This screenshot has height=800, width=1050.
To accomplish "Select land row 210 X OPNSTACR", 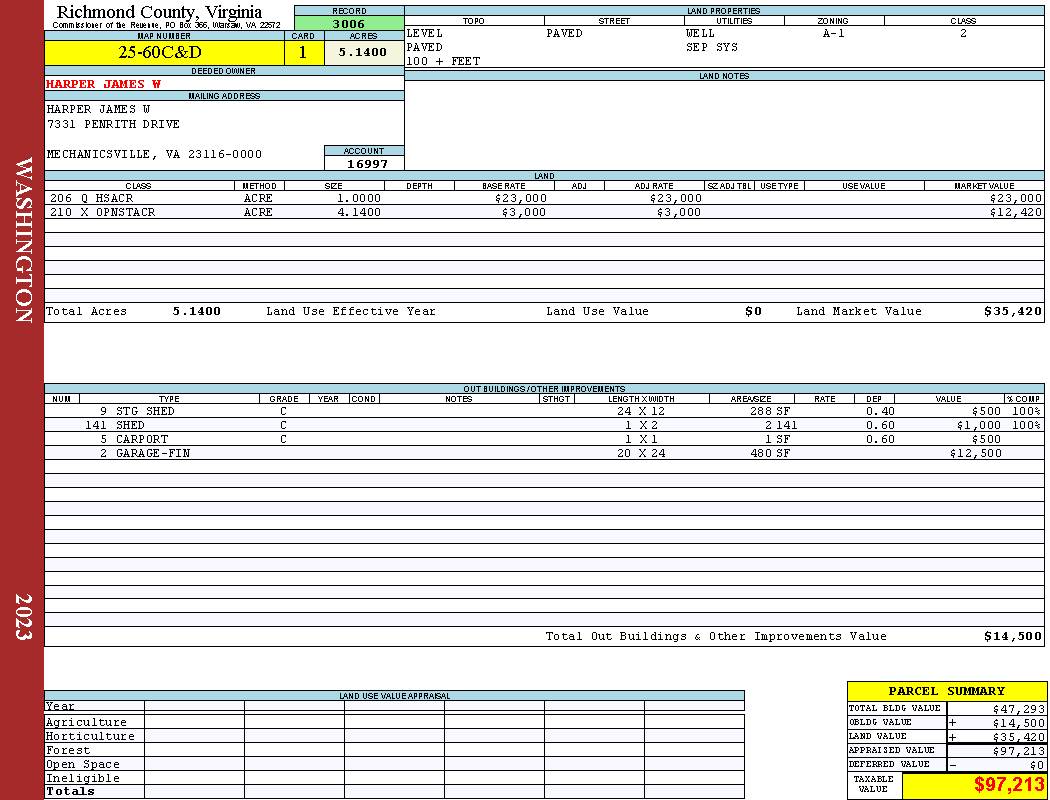I will pyautogui.click(x=544, y=212).
